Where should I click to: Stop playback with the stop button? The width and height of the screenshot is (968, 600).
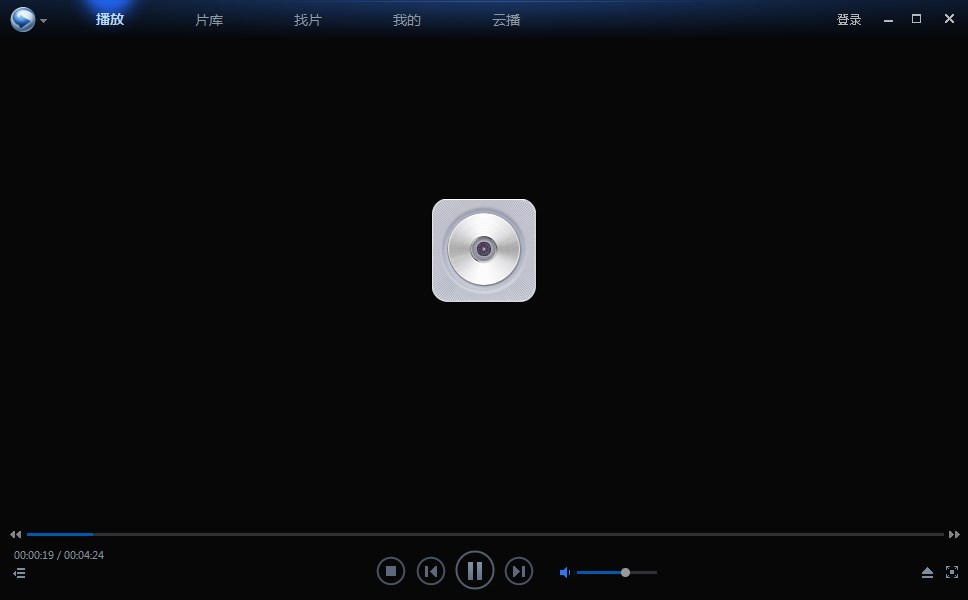click(391, 572)
